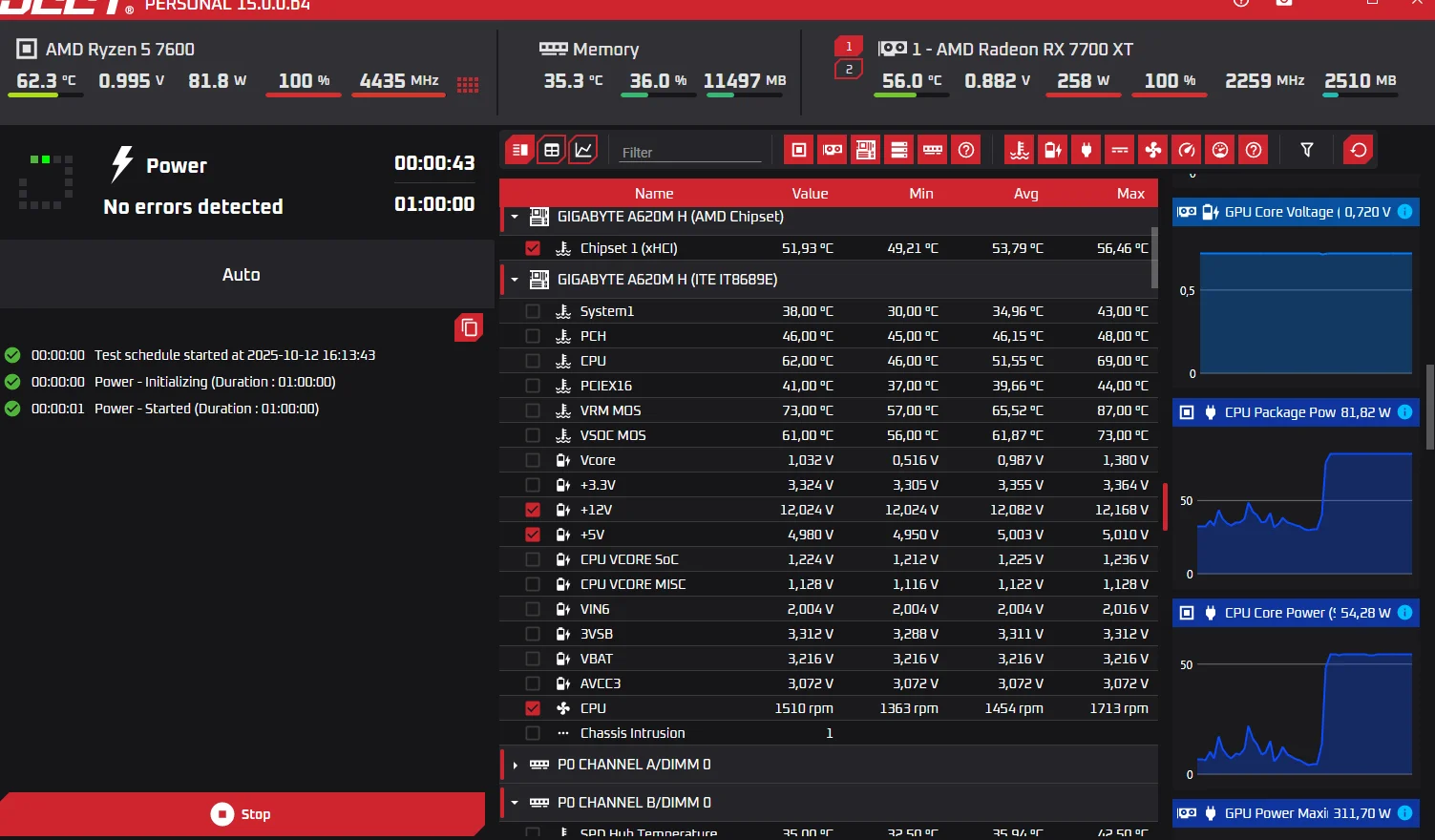Check the PCH temperature sensor

click(533, 336)
